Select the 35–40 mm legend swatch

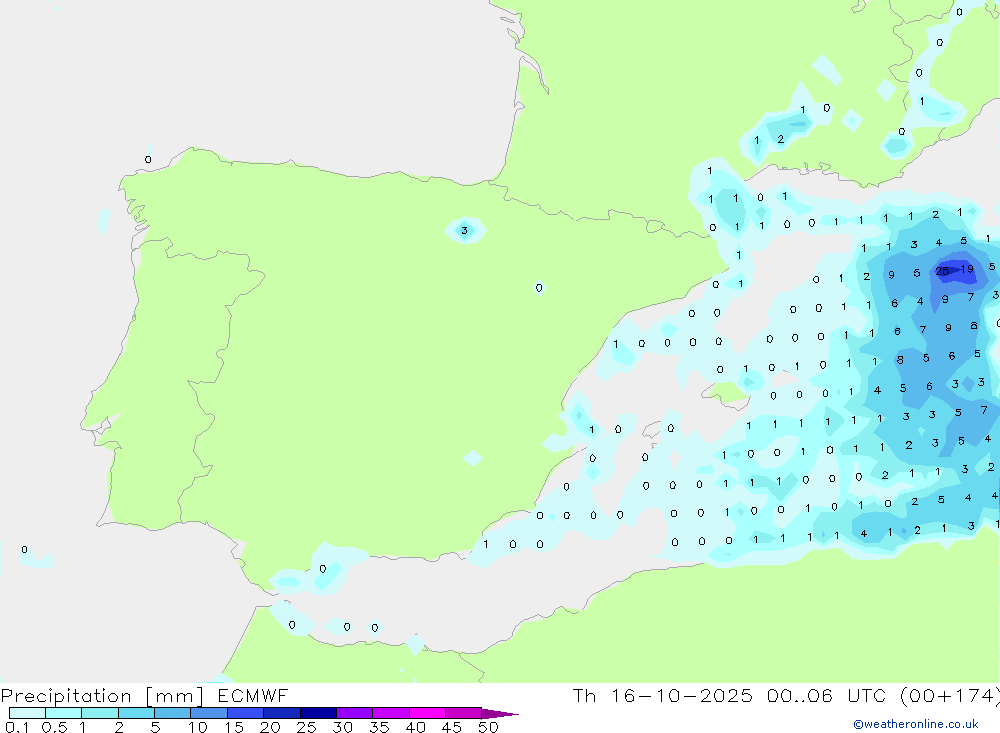[x=391, y=713]
